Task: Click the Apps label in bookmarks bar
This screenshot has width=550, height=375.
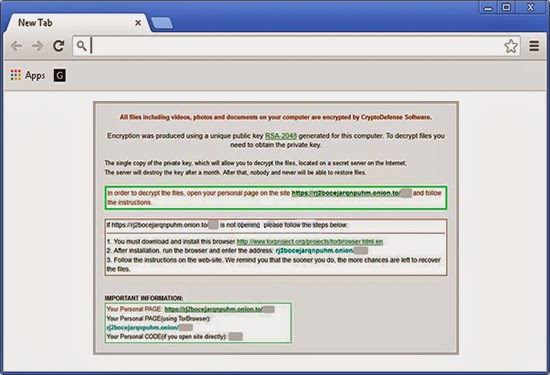Action: (35, 75)
